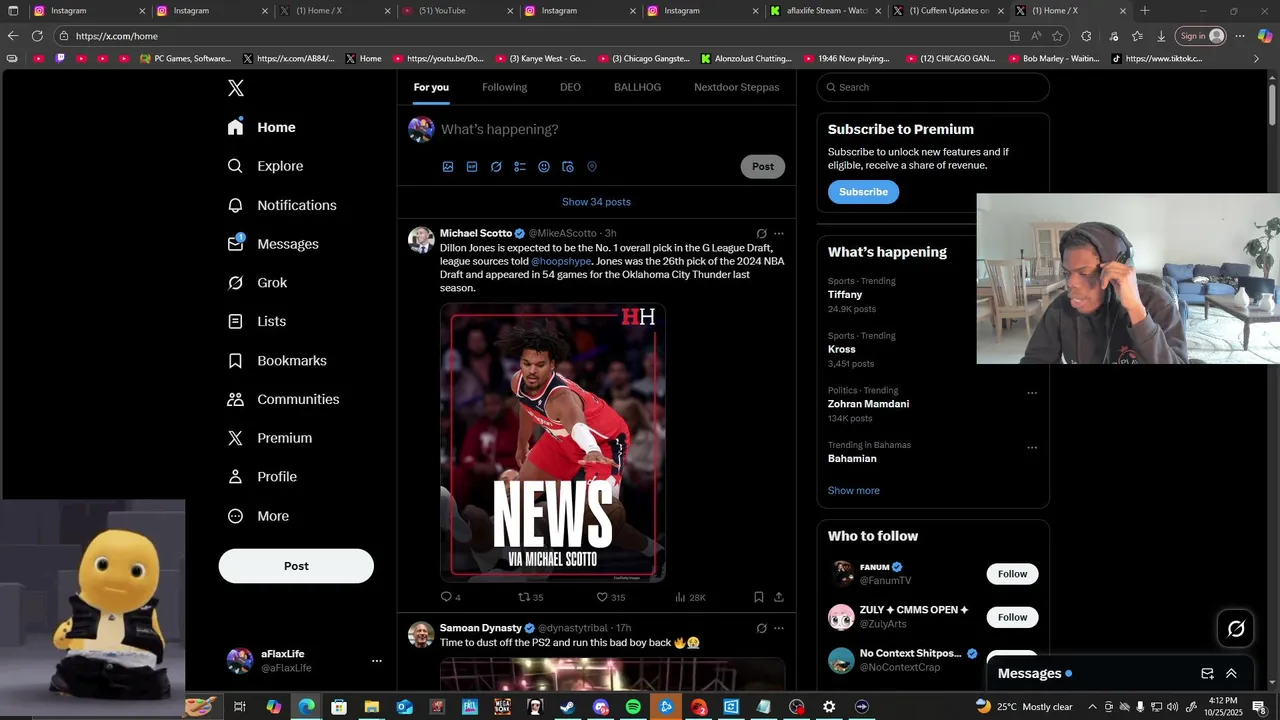Open Spotify from taskbar
The height and width of the screenshot is (720, 1280).
coord(633,707)
